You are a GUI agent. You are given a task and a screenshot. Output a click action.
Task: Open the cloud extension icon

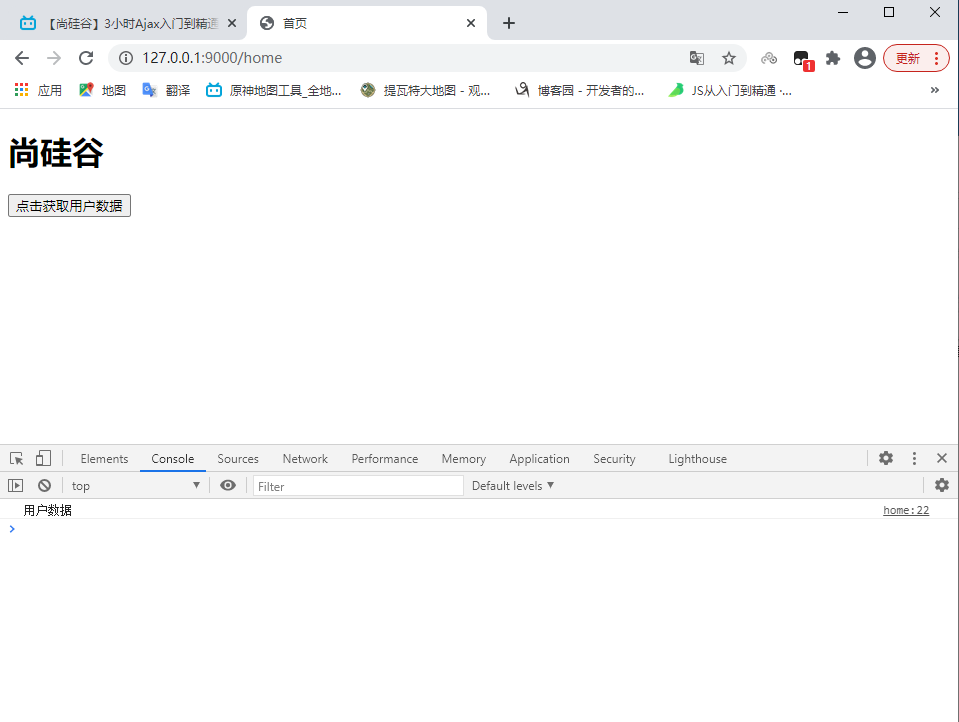point(769,58)
